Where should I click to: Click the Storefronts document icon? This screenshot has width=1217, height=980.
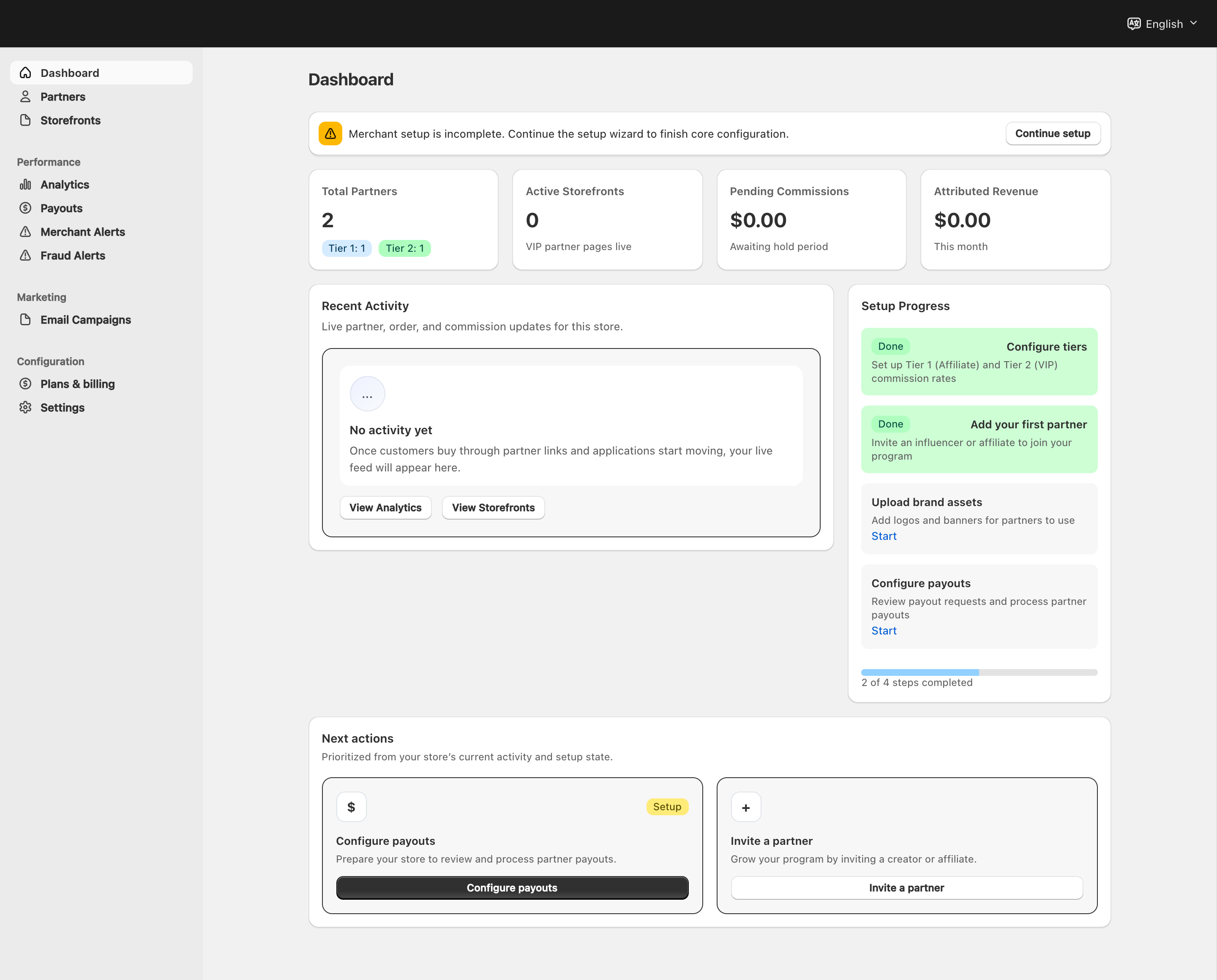[25, 120]
